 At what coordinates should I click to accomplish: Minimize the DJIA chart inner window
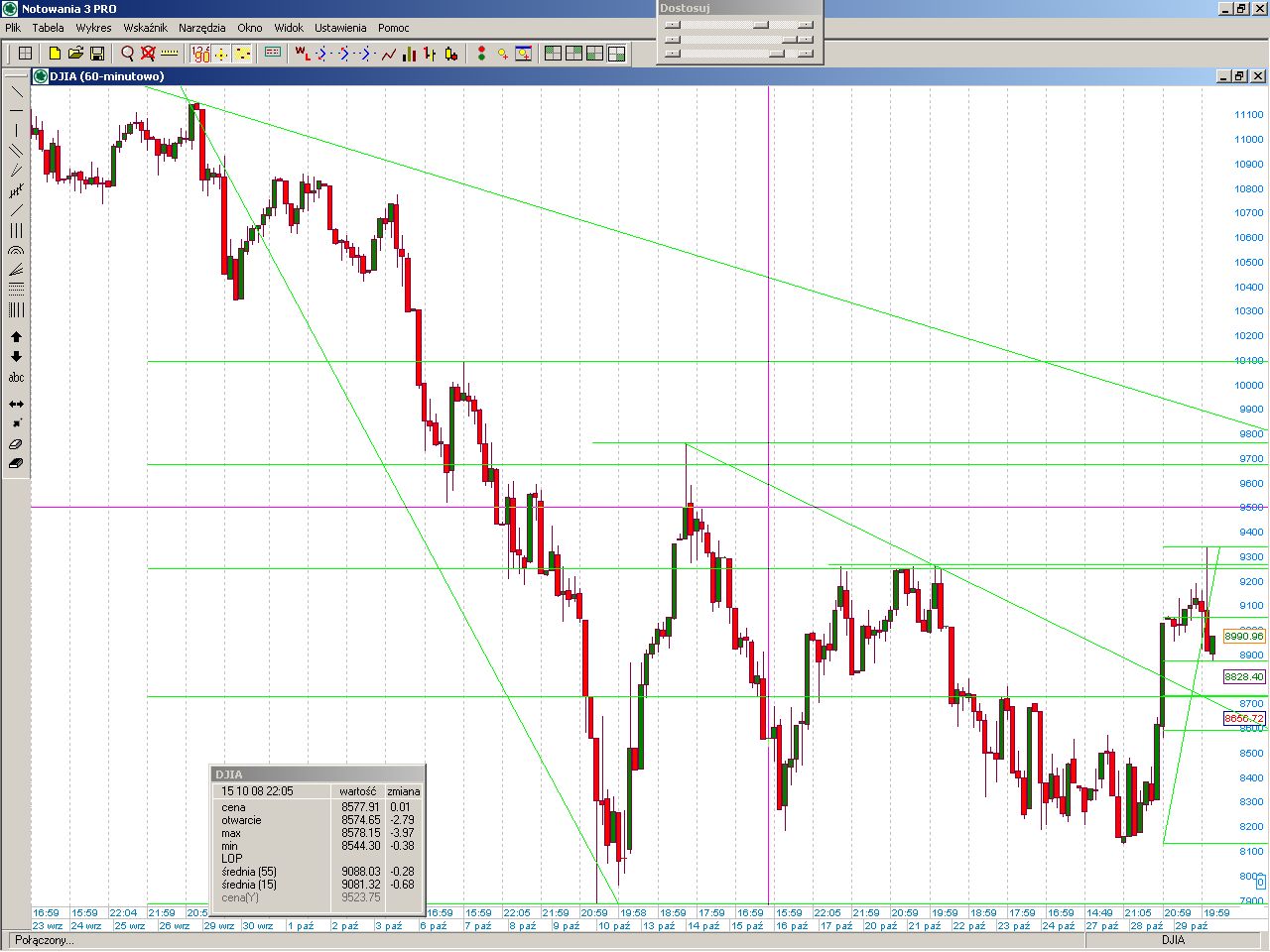(x=1223, y=76)
